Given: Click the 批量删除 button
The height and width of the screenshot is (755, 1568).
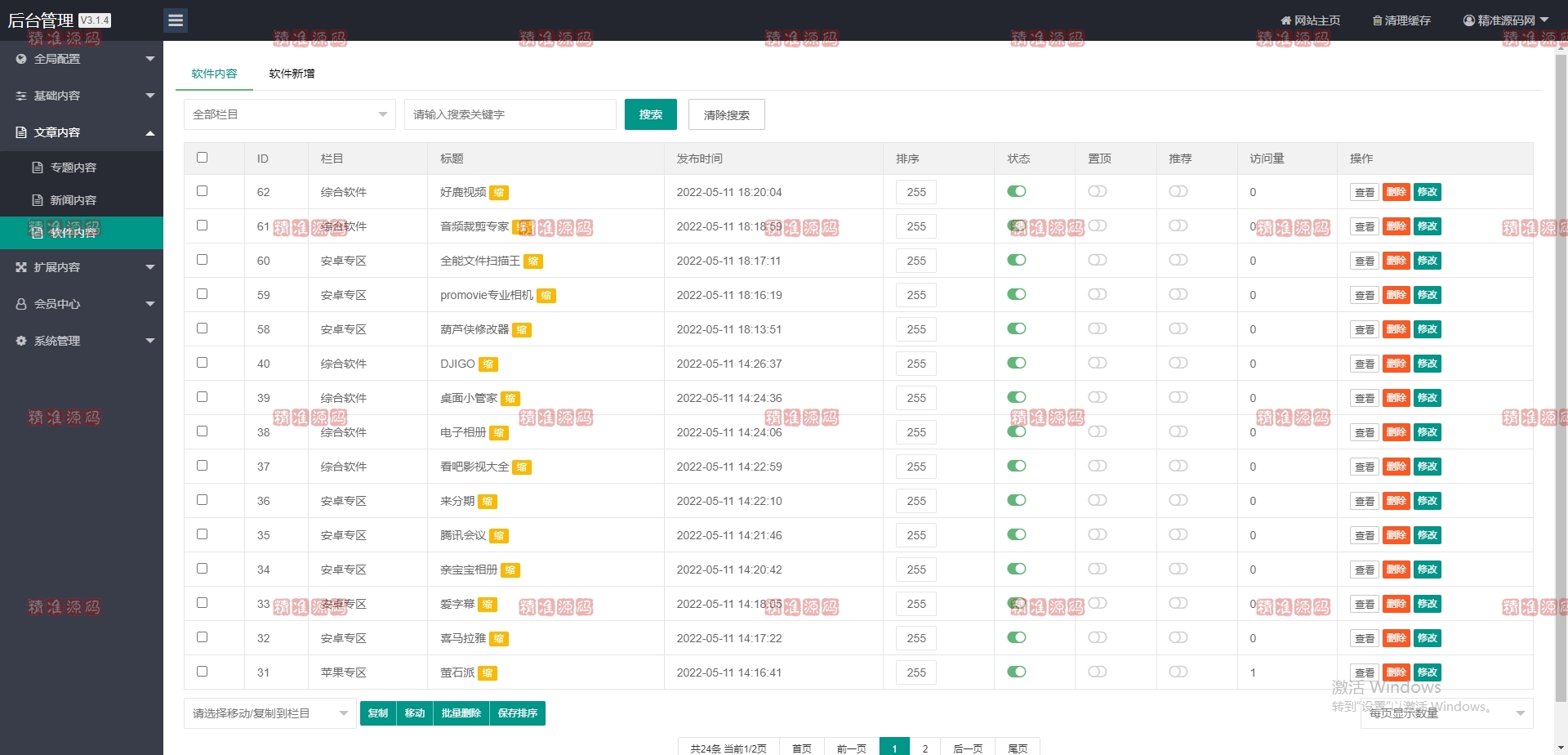Looking at the screenshot, I should [461, 713].
